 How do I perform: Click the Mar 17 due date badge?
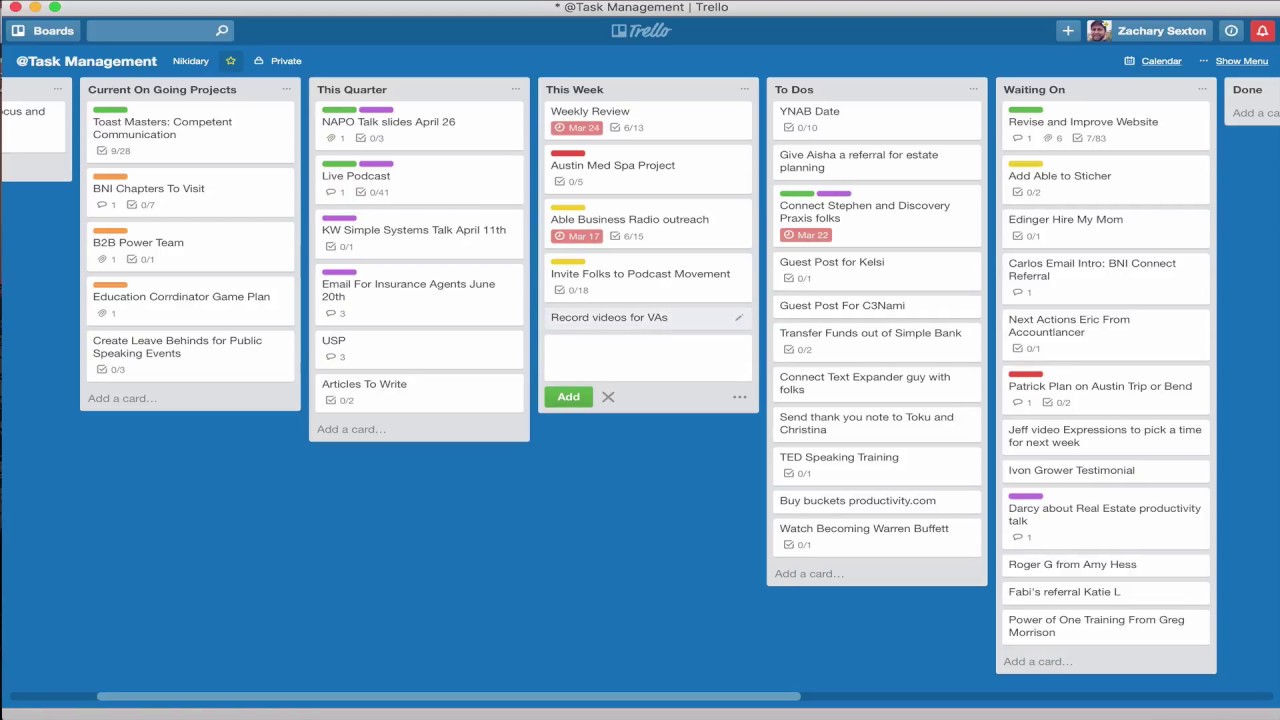(577, 236)
